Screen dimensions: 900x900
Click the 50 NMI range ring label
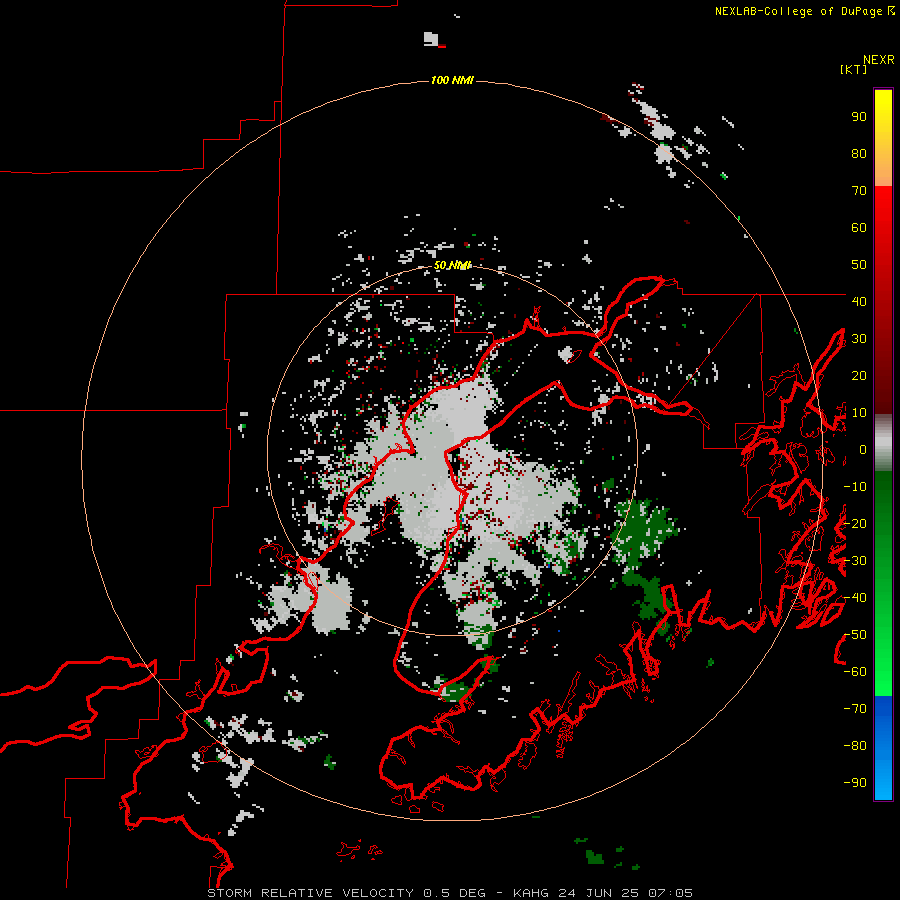click(x=452, y=265)
